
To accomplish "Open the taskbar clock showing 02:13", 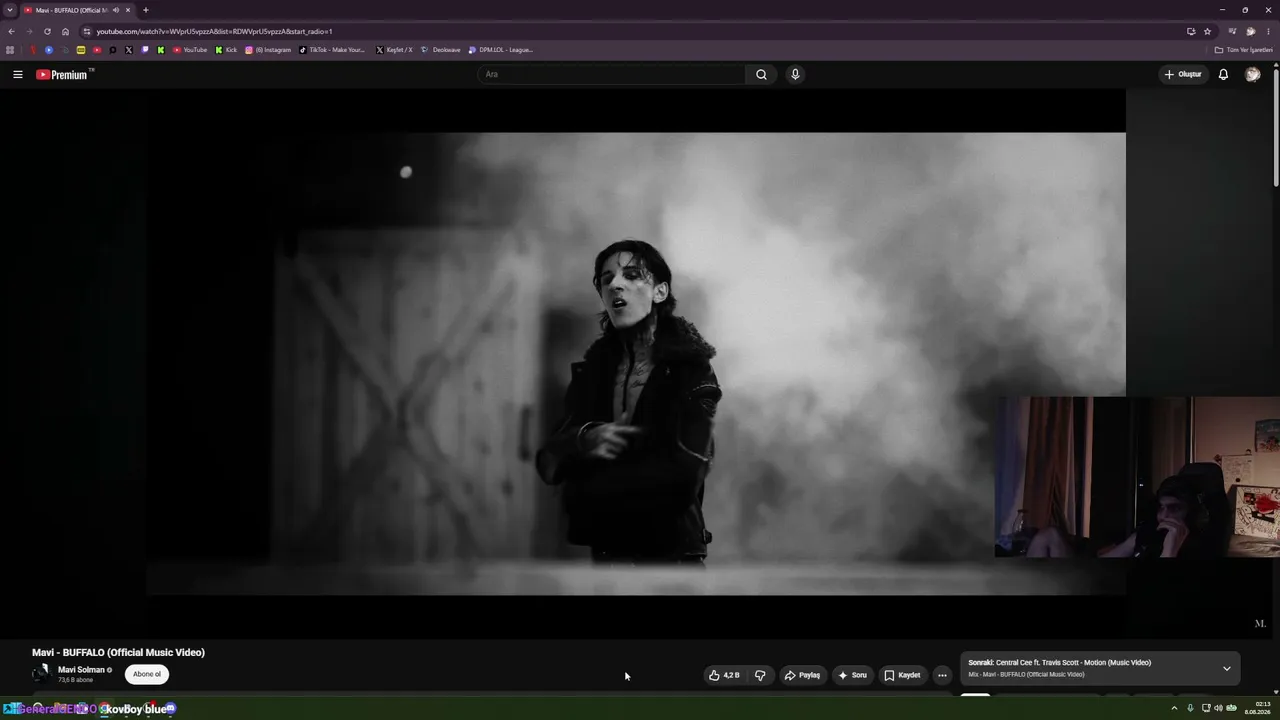I will [1257, 709].
